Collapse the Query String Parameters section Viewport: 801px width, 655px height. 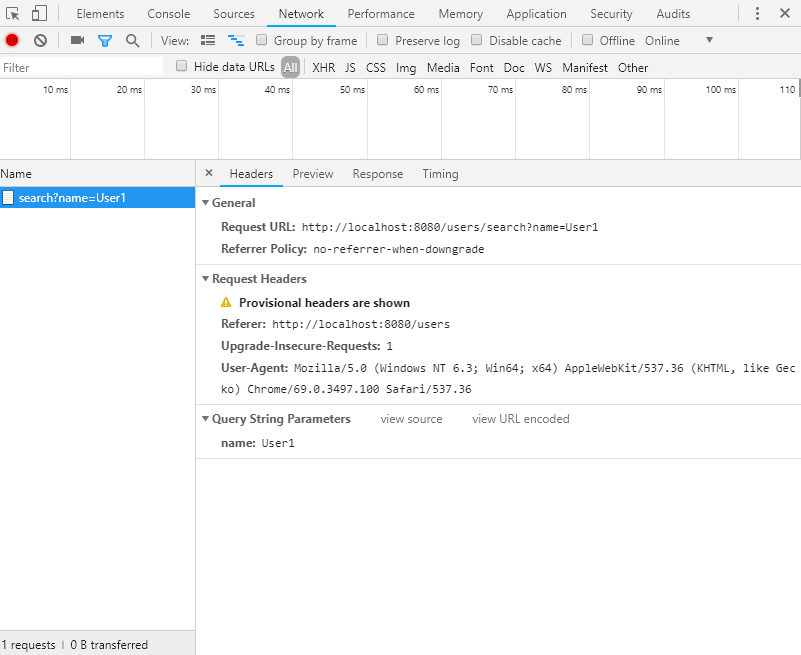(x=205, y=419)
